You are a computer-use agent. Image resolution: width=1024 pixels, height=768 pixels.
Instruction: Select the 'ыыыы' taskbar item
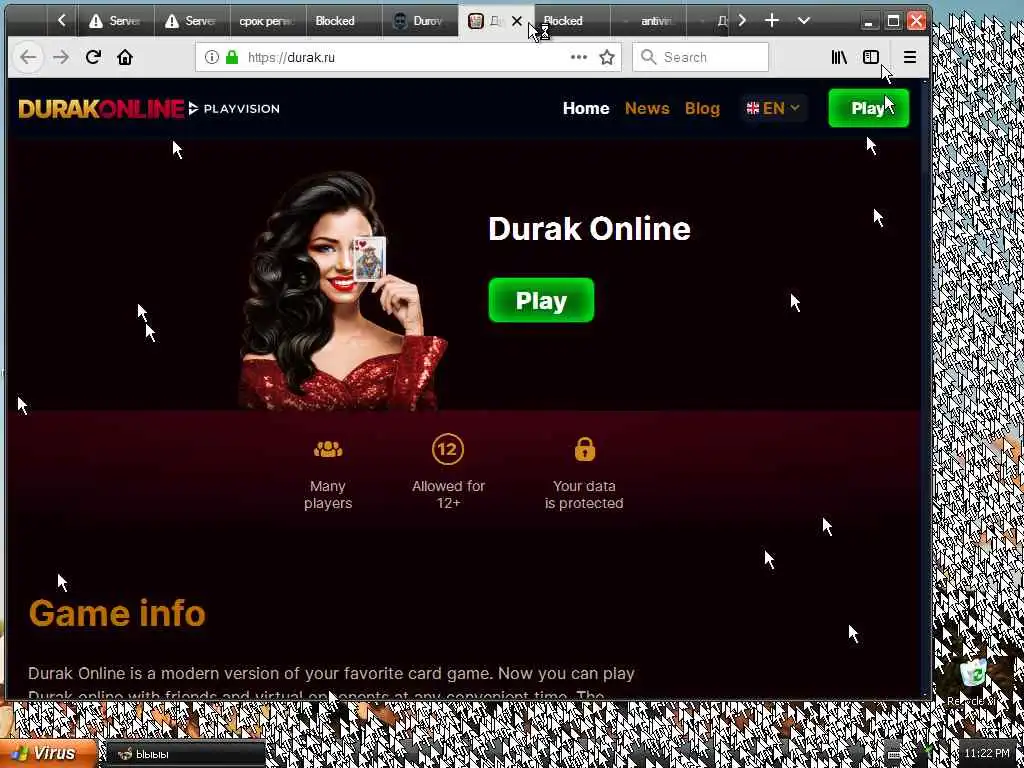185,754
